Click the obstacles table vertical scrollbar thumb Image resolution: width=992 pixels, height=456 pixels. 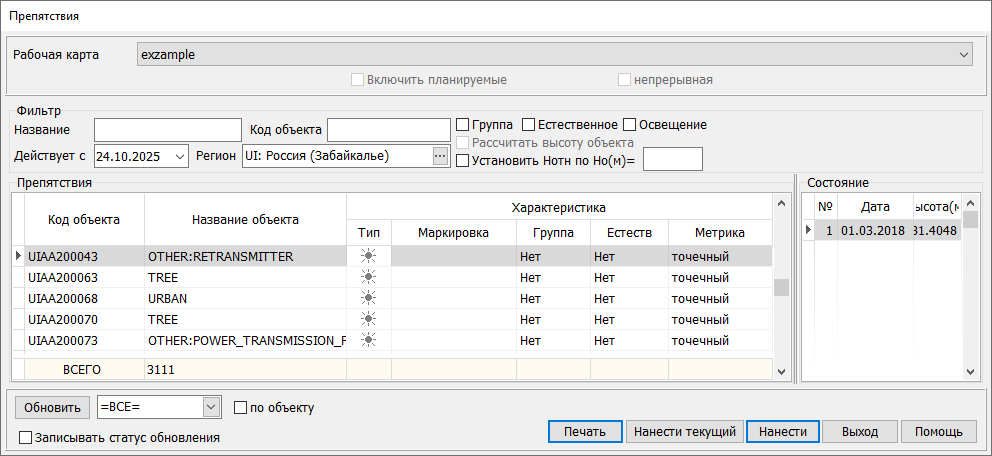(781, 287)
